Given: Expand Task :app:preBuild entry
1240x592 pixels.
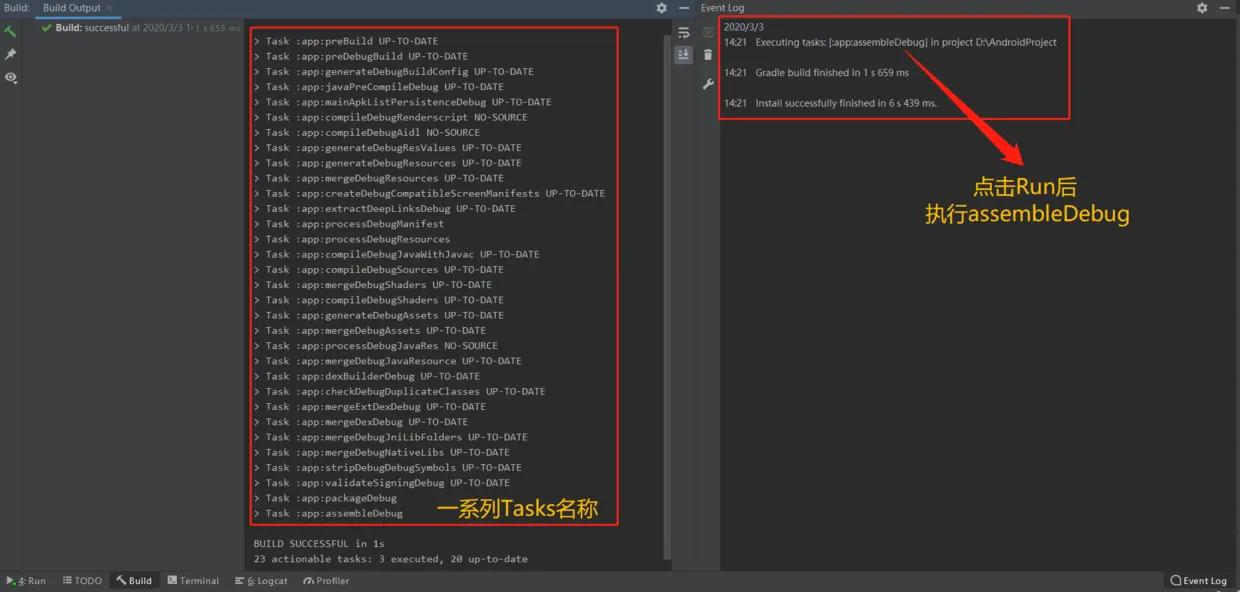Looking at the screenshot, I should point(257,41).
